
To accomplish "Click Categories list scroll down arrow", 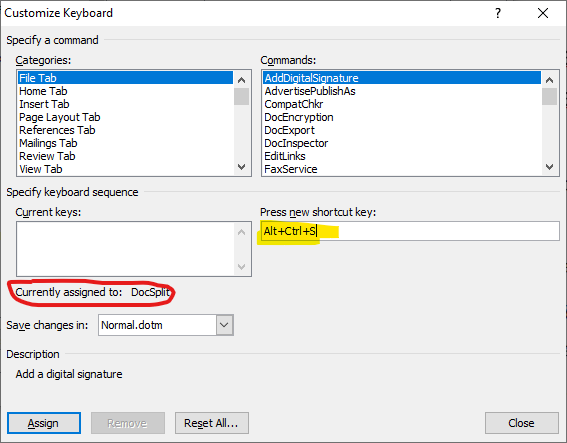I will 242,167.
